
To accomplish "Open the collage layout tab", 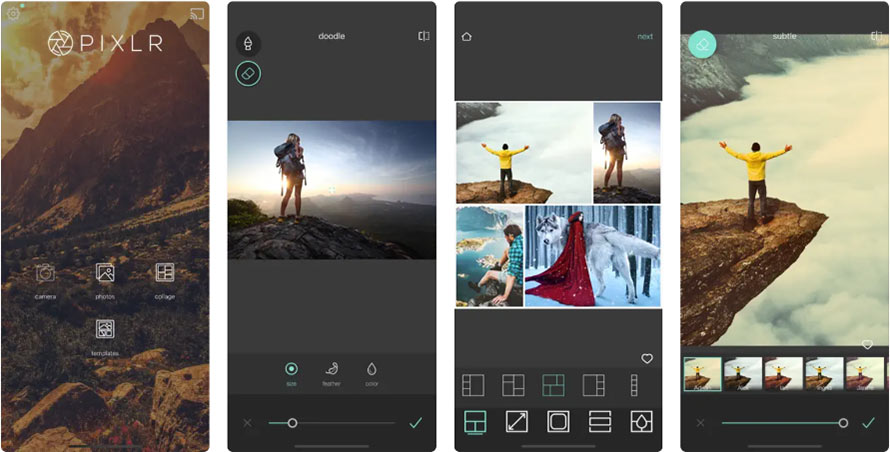I will (475, 422).
